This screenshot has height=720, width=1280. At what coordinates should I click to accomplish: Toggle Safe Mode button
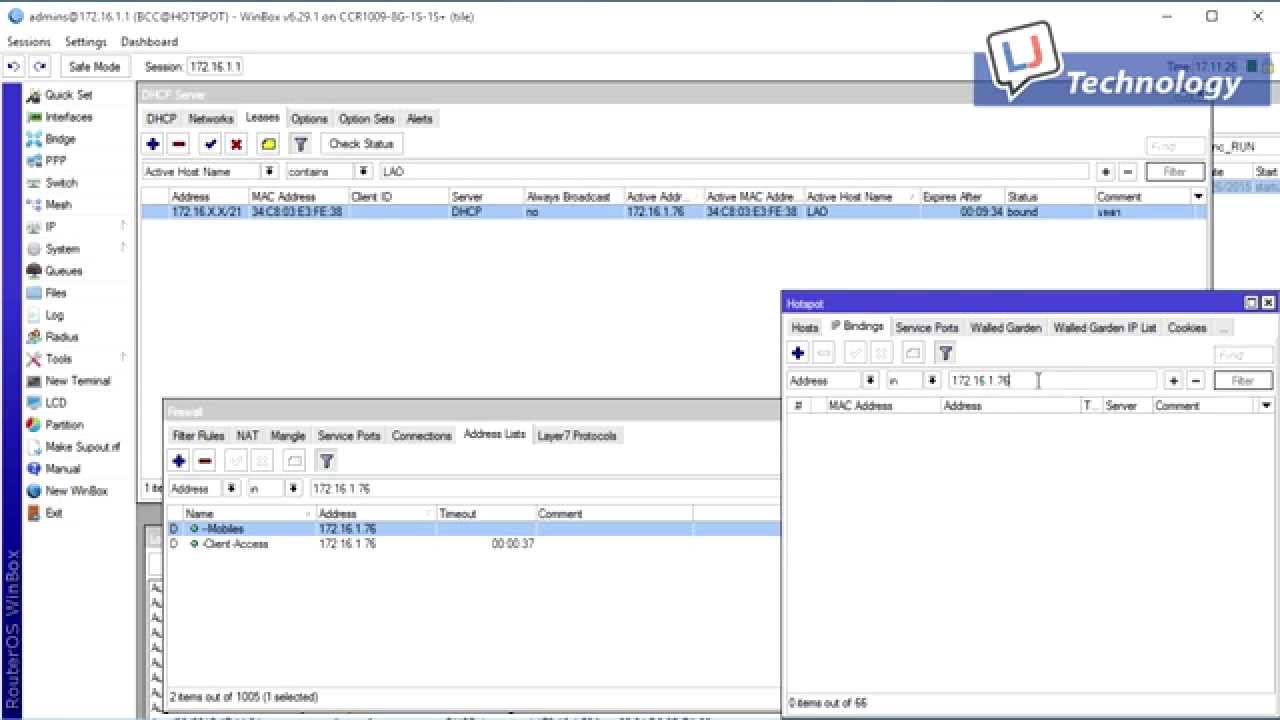click(94, 66)
